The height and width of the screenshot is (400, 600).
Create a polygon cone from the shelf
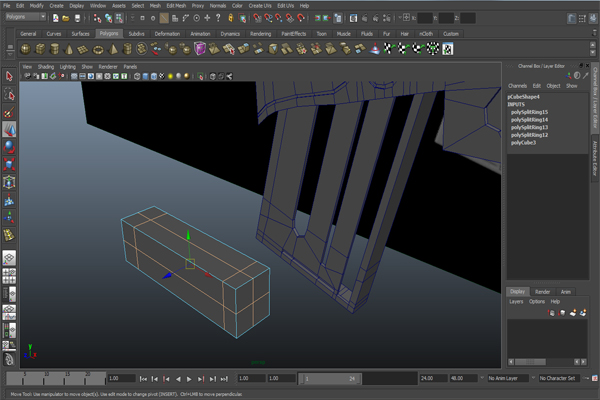pyautogui.click(x=69, y=49)
